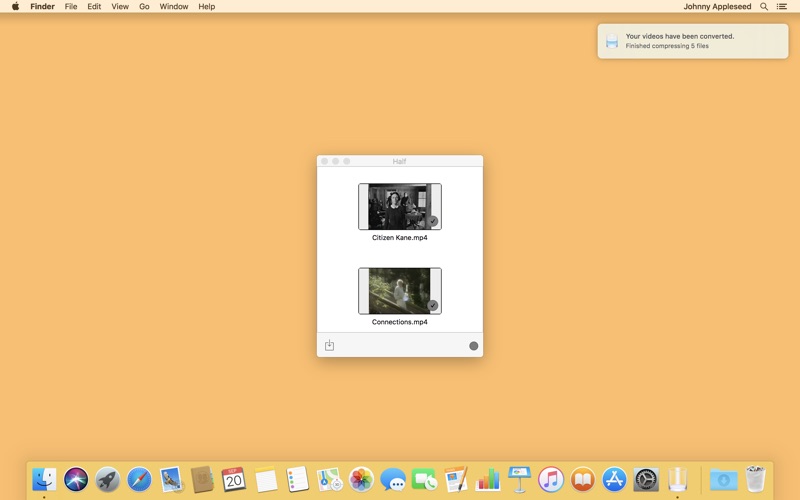The image size is (800, 500).
Task: Open Launchpad rocket icon
Action: pyautogui.click(x=108, y=480)
